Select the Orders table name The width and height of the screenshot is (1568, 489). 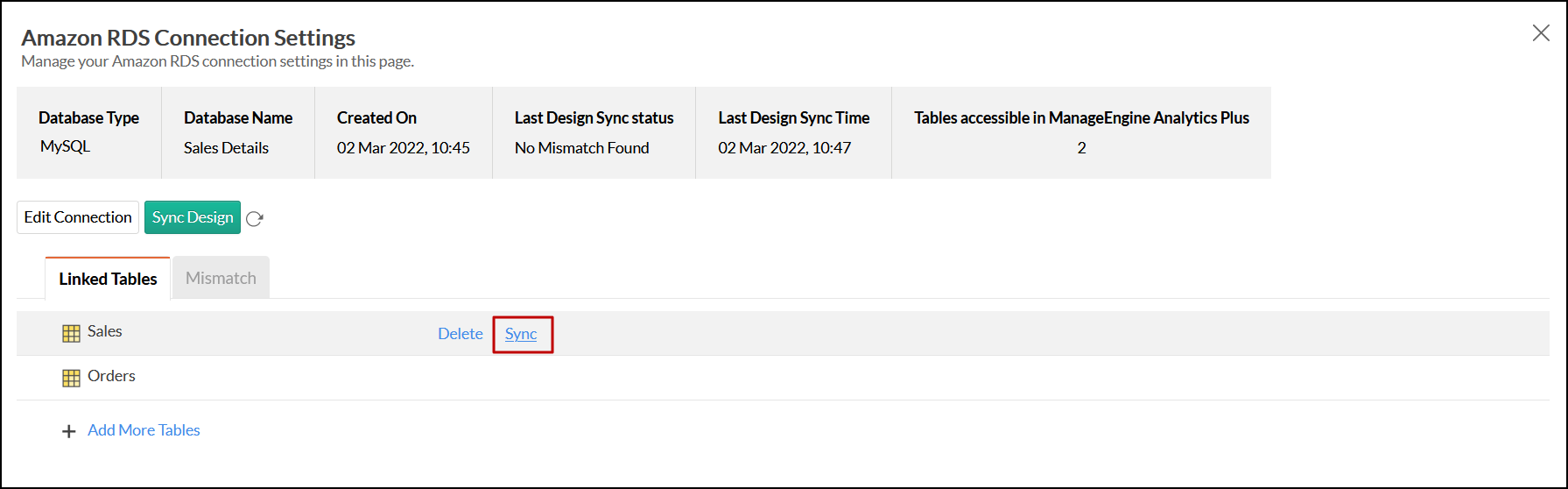click(x=111, y=376)
